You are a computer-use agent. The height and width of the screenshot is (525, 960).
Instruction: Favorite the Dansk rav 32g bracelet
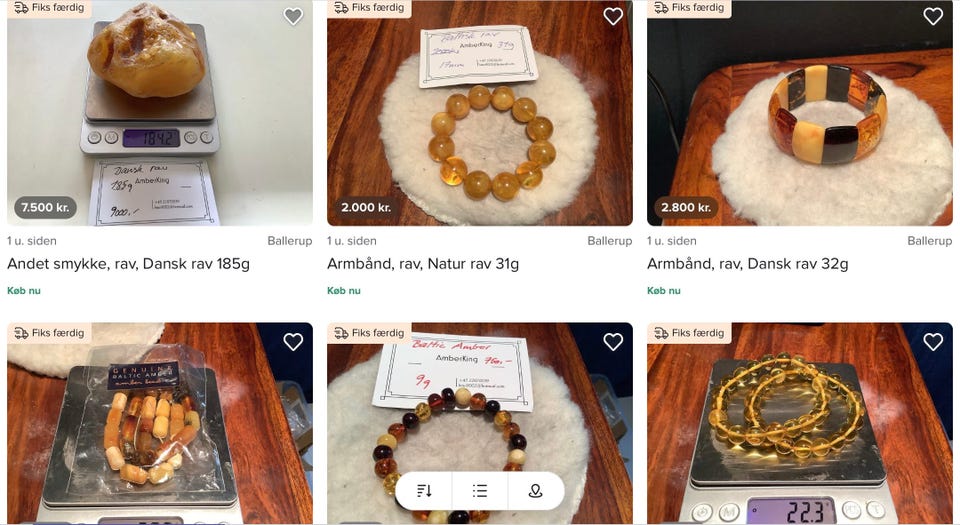click(933, 17)
